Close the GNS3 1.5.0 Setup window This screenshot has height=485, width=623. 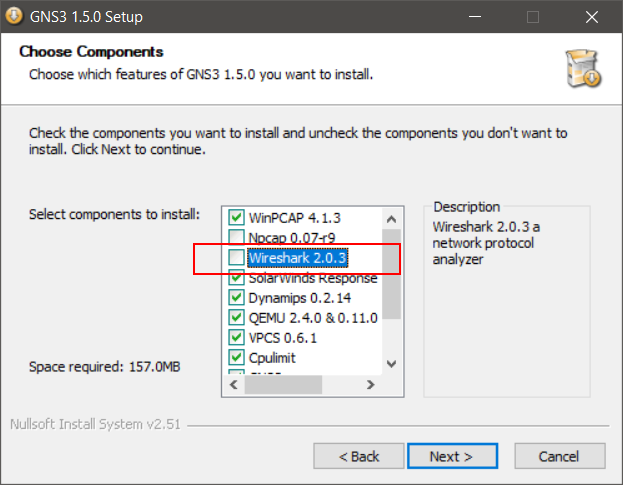pos(592,17)
